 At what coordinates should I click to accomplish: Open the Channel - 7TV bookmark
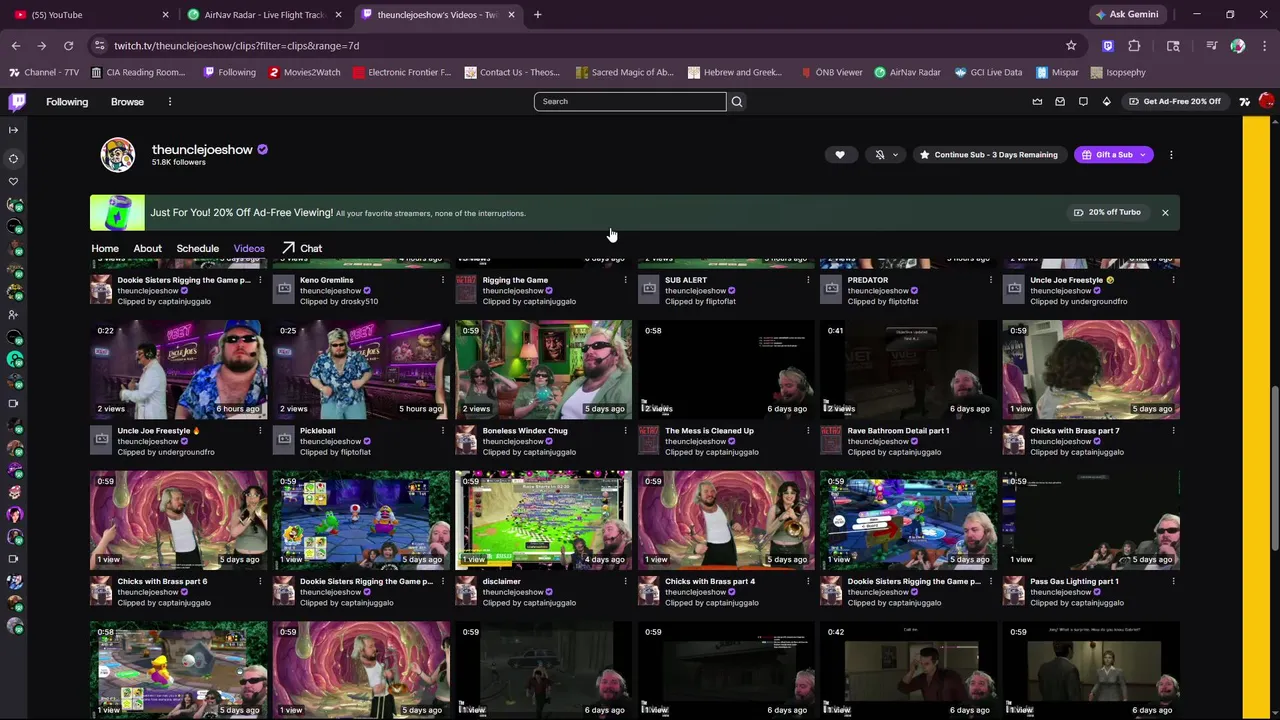click(x=44, y=72)
